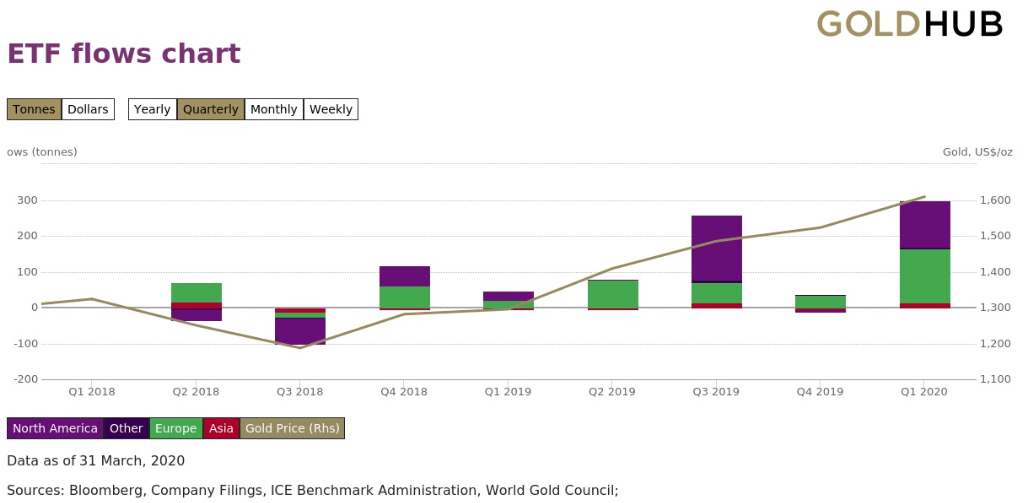Switch units to Tonnes

pyautogui.click(x=34, y=109)
